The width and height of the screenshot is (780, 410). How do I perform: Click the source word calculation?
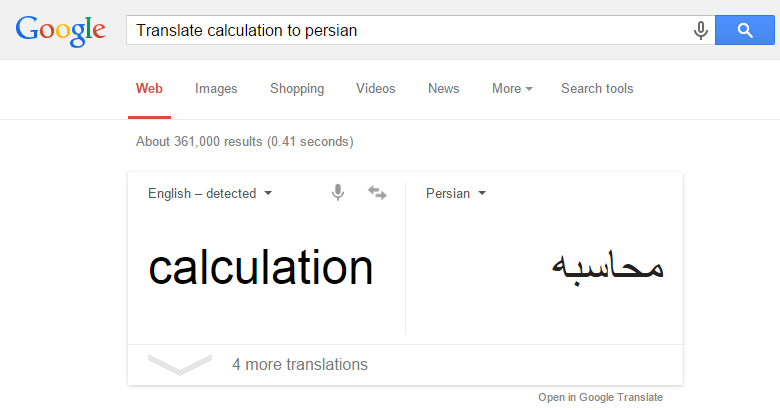pyautogui.click(x=261, y=268)
